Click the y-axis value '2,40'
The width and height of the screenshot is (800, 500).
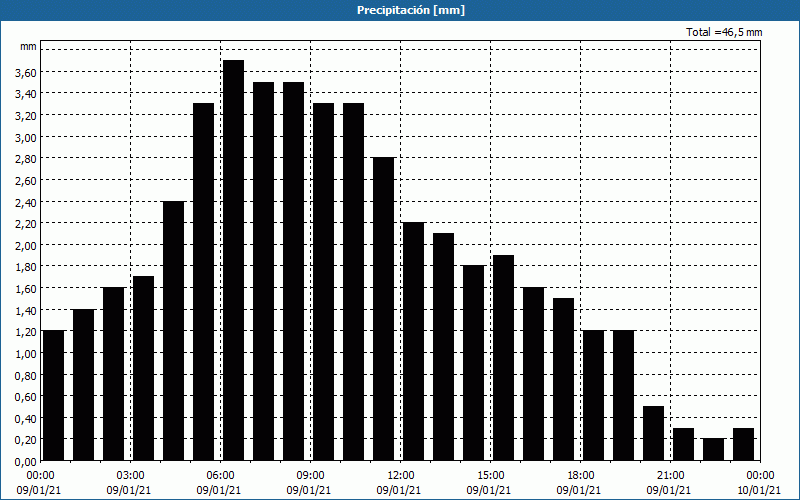click(26, 203)
